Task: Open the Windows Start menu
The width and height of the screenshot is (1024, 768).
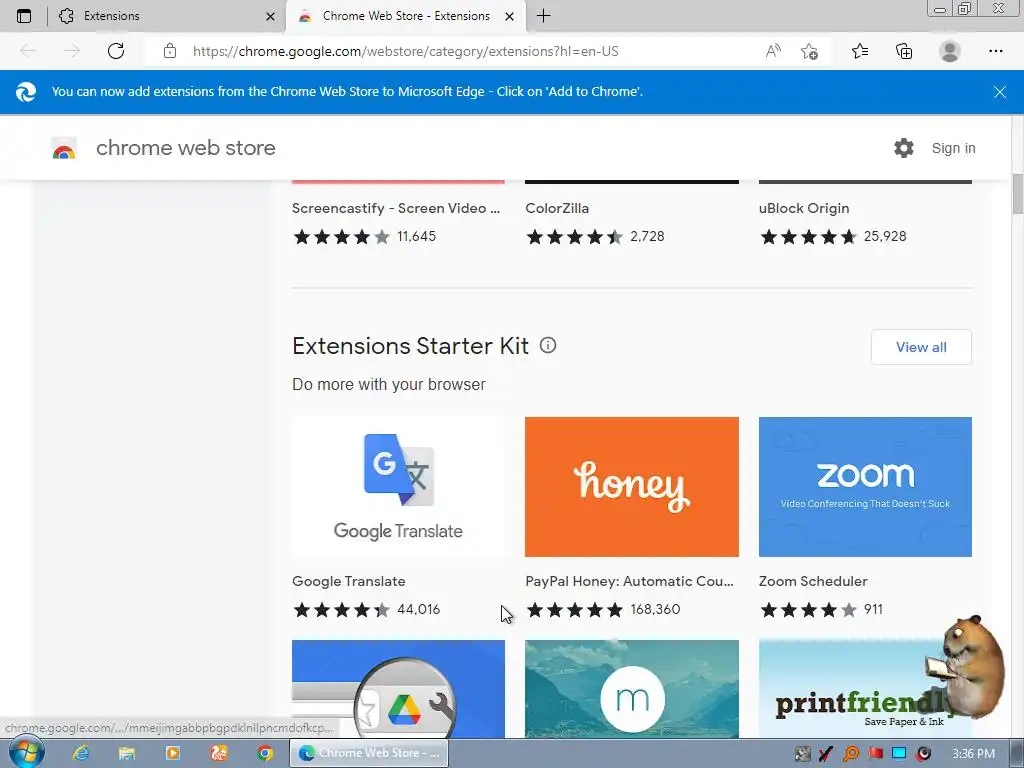Action: tap(26, 753)
